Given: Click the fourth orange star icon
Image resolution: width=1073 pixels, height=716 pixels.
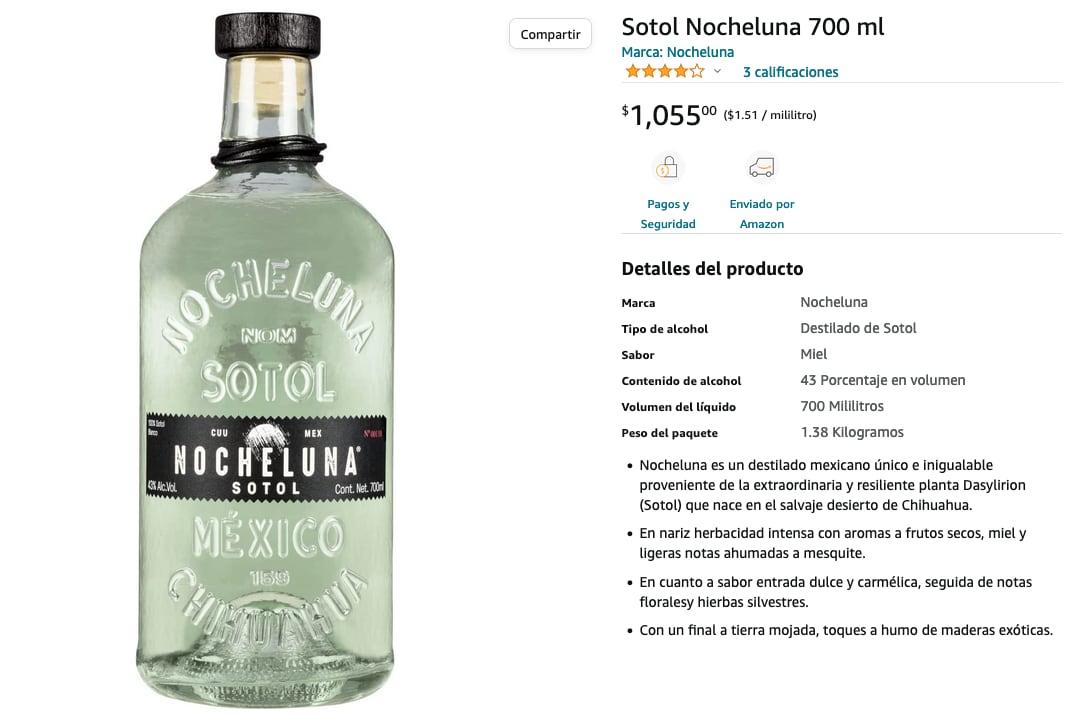Looking at the screenshot, I should [683, 71].
